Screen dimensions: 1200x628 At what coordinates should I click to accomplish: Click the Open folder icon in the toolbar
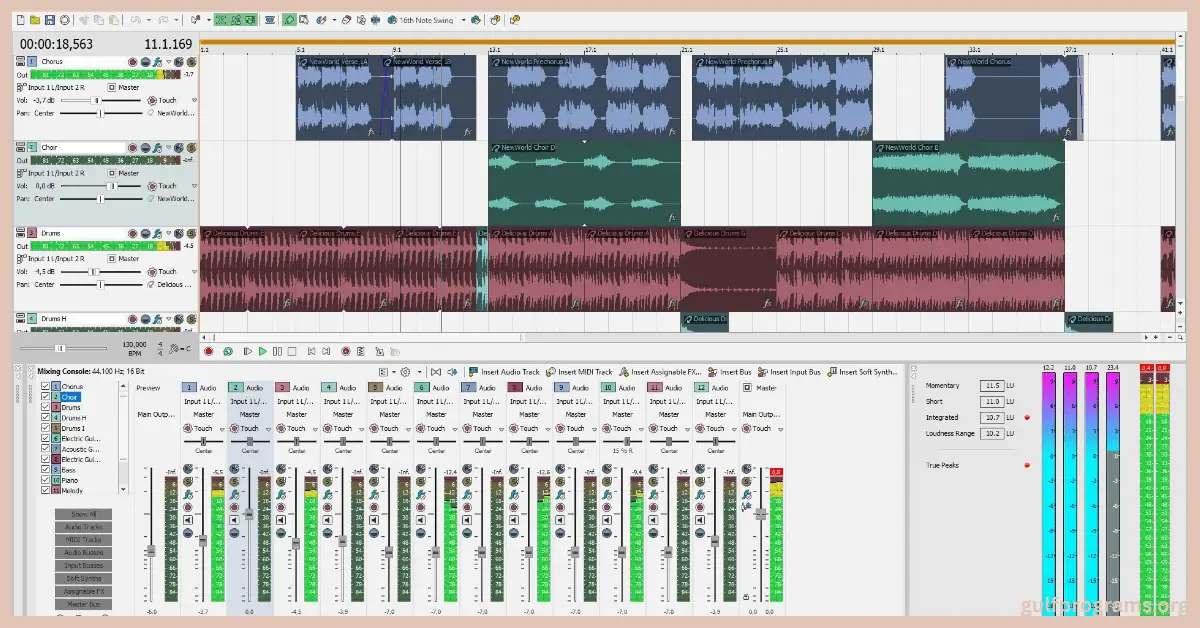tap(34, 19)
